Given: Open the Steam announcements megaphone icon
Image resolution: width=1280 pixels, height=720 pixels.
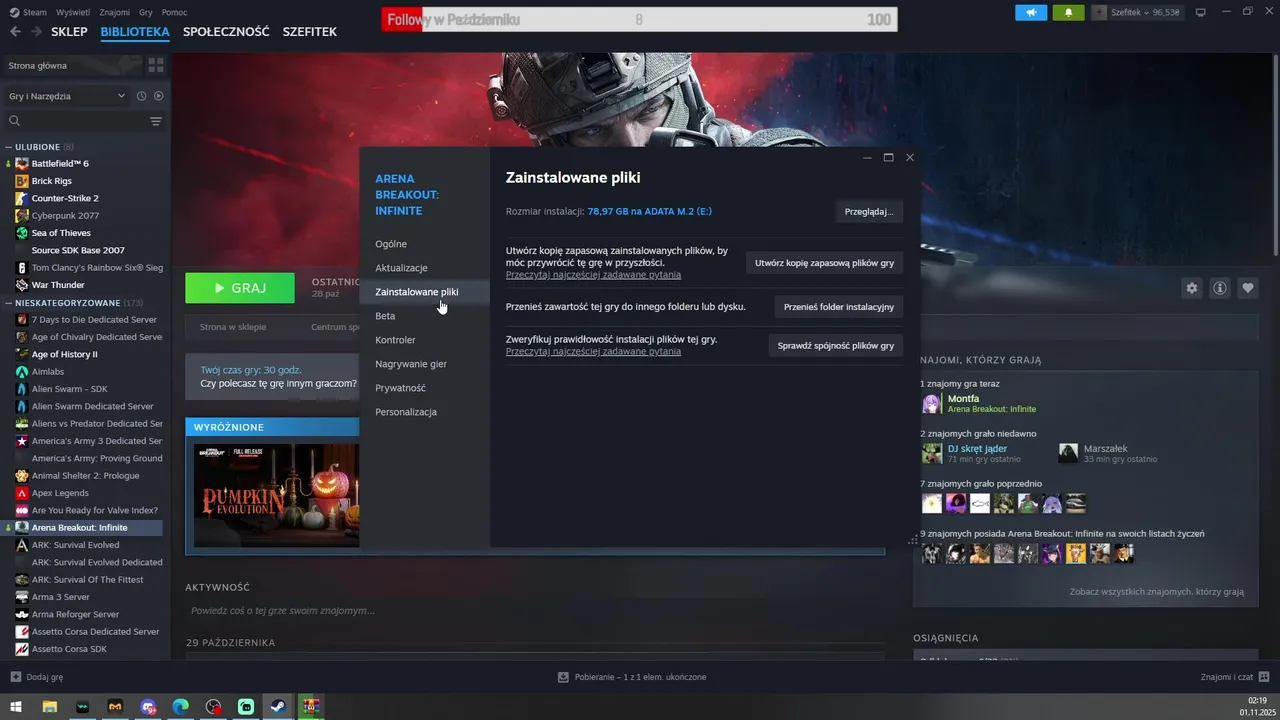Looking at the screenshot, I should point(1031,12).
